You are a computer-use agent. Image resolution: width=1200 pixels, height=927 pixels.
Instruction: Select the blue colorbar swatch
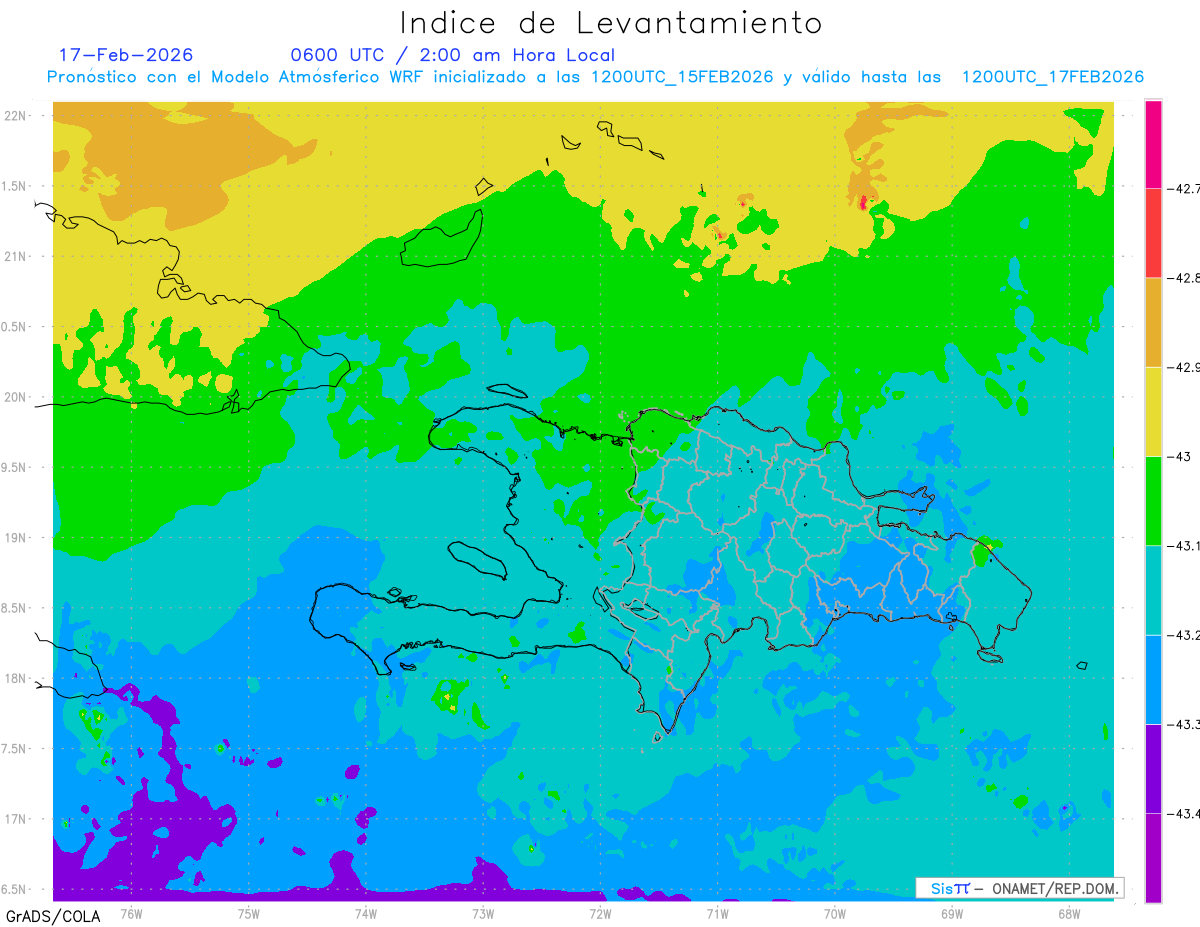click(1153, 679)
